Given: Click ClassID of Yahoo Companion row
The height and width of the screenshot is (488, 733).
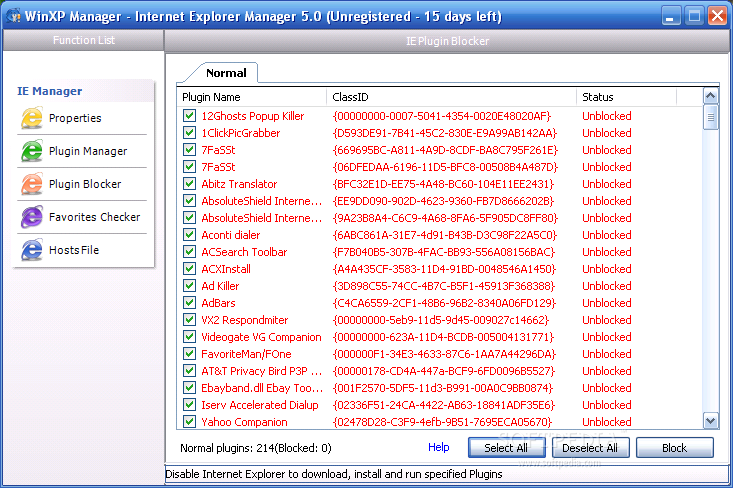Looking at the screenshot, I should 442,422.
